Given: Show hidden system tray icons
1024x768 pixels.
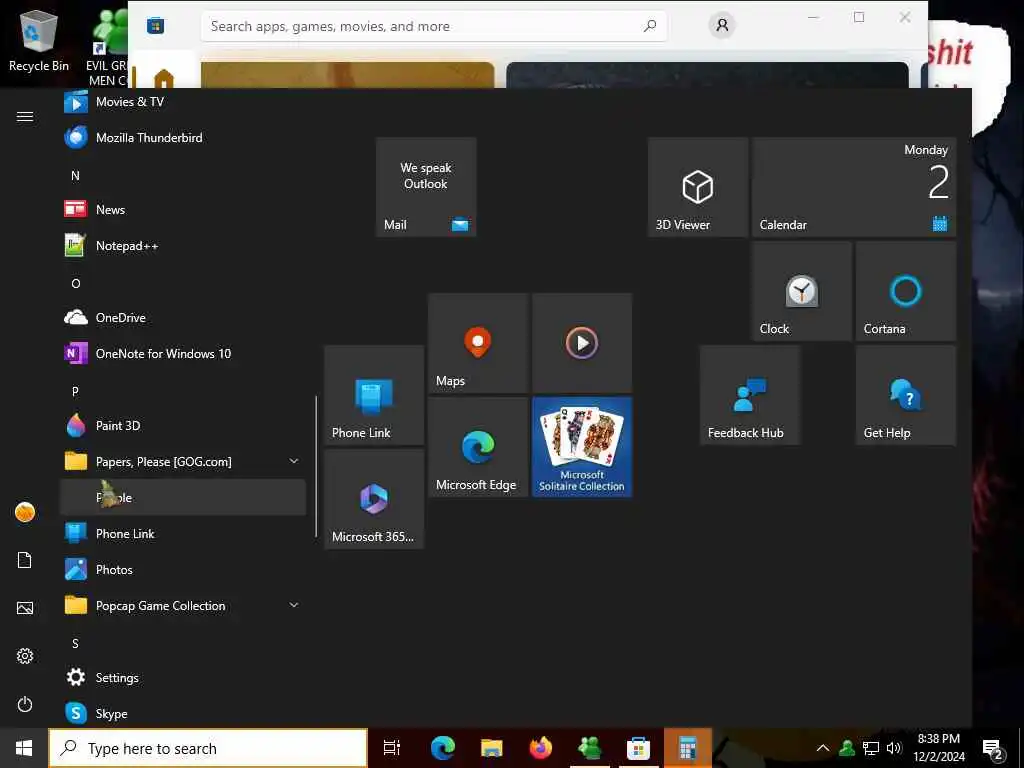Looking at the screenshot, I should click(823, 748).
